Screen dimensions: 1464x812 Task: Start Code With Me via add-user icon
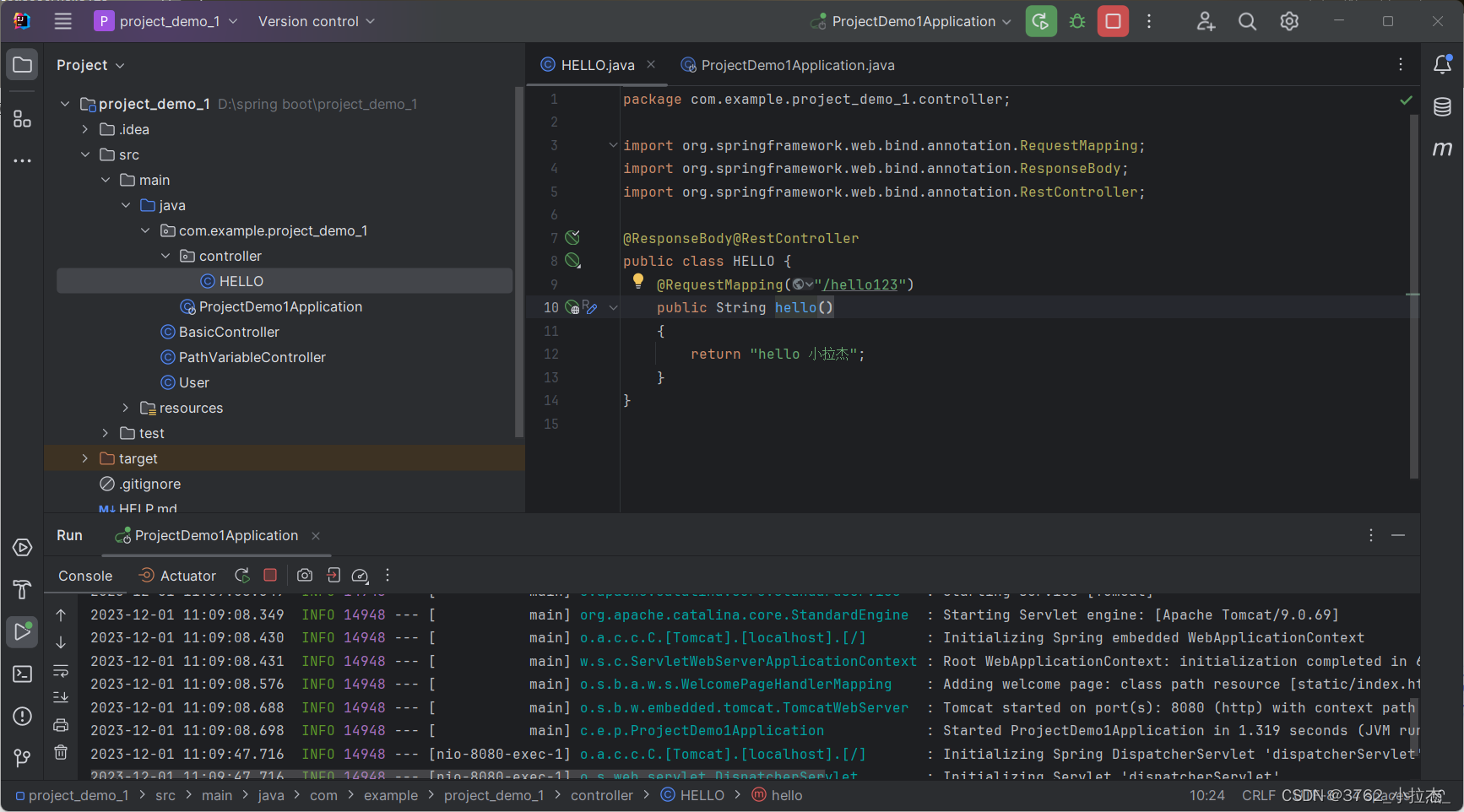click(x=1205, y=21)
